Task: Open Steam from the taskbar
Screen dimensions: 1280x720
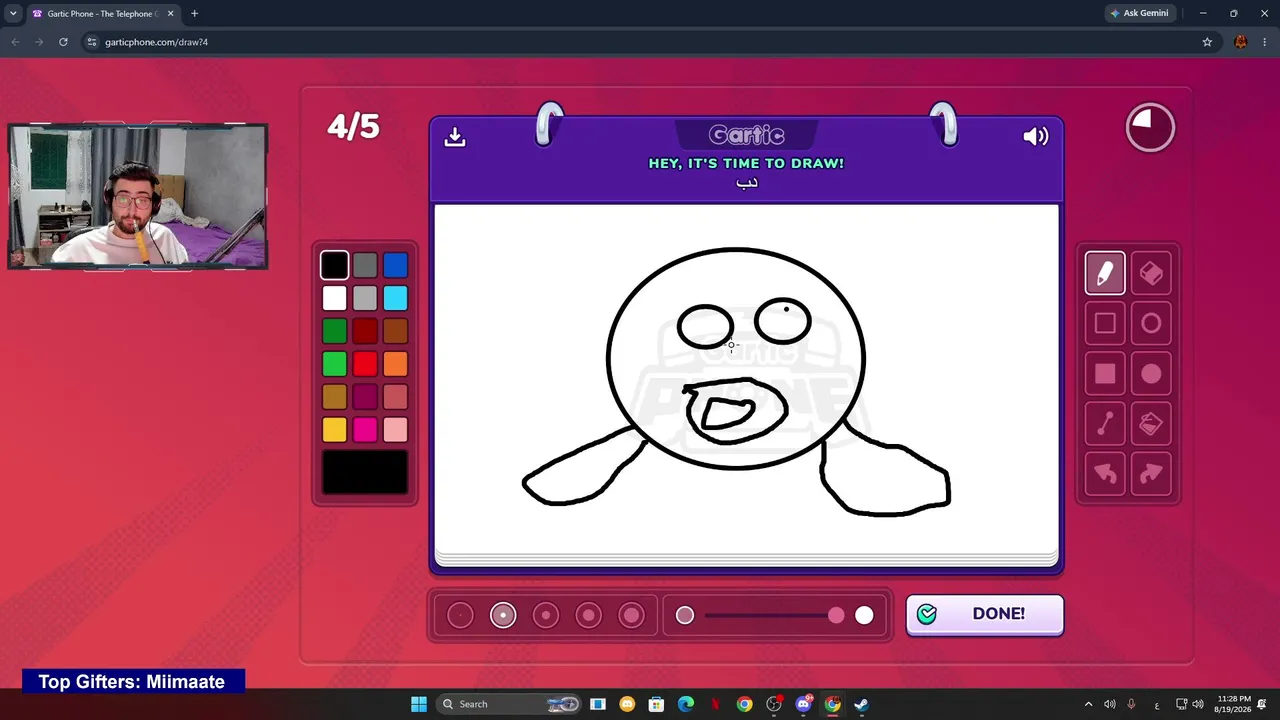Action: 861,704
